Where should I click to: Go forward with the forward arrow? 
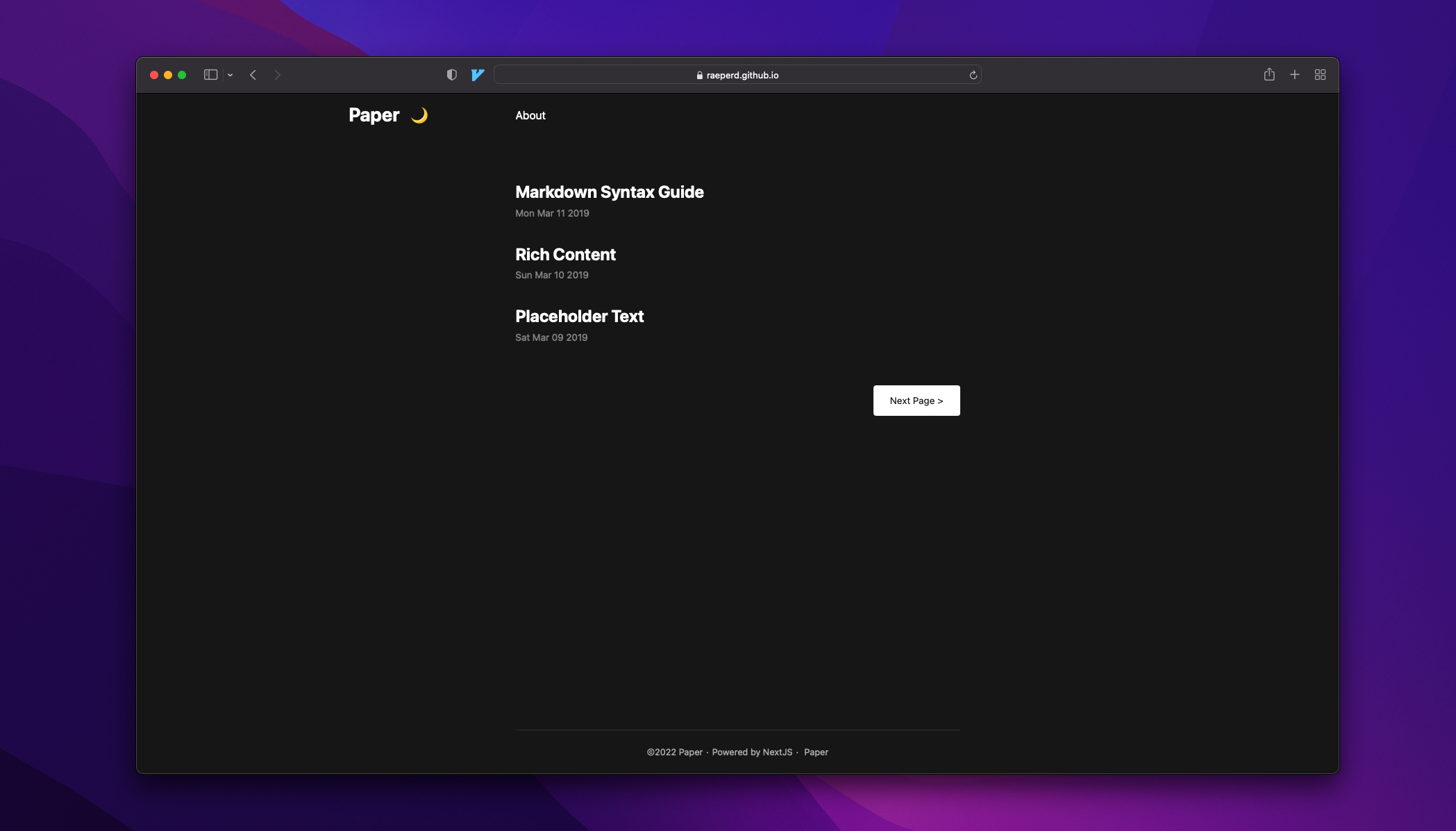pyautogui.click(x=278, y=75)
